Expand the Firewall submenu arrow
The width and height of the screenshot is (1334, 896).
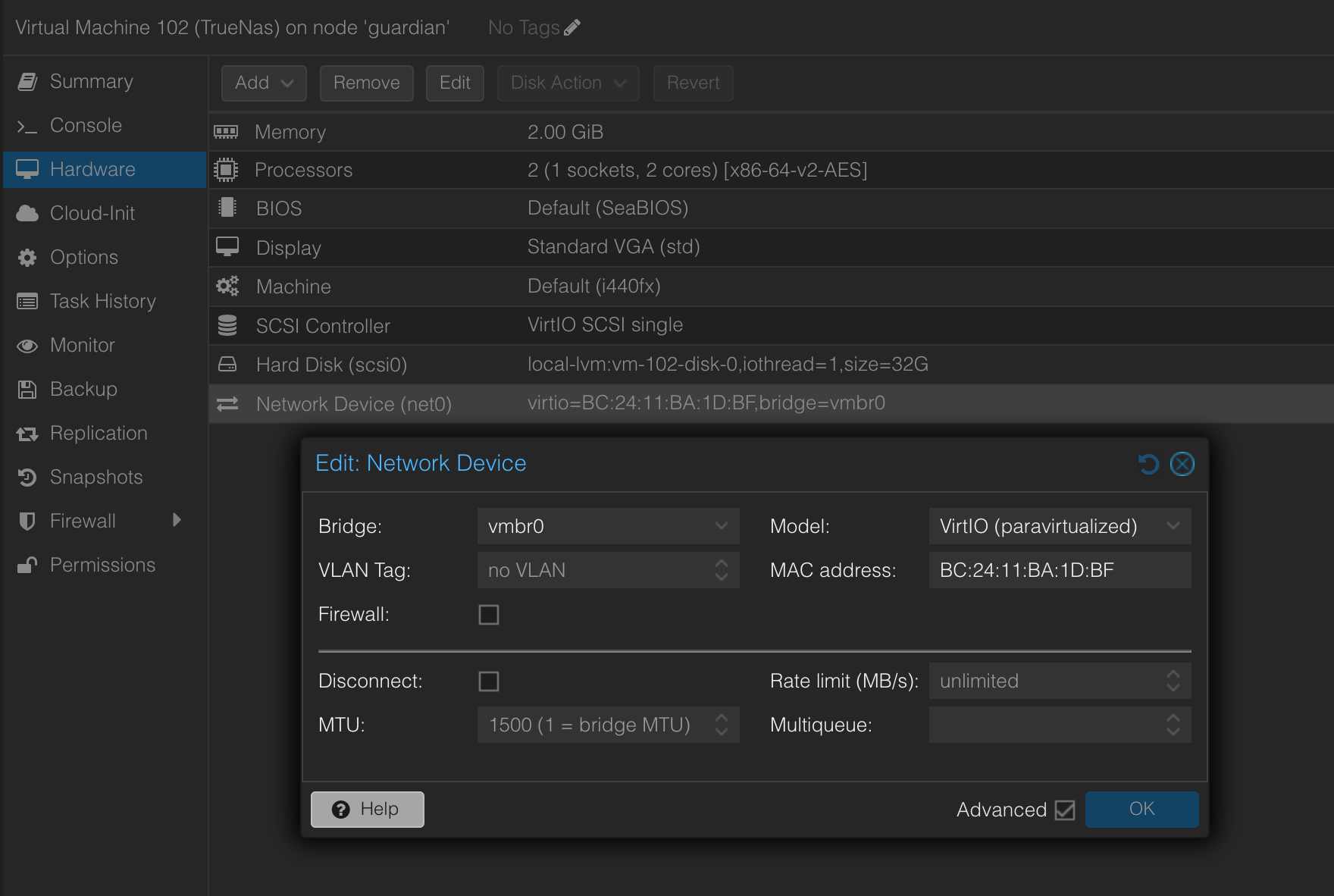click(177, 520)
